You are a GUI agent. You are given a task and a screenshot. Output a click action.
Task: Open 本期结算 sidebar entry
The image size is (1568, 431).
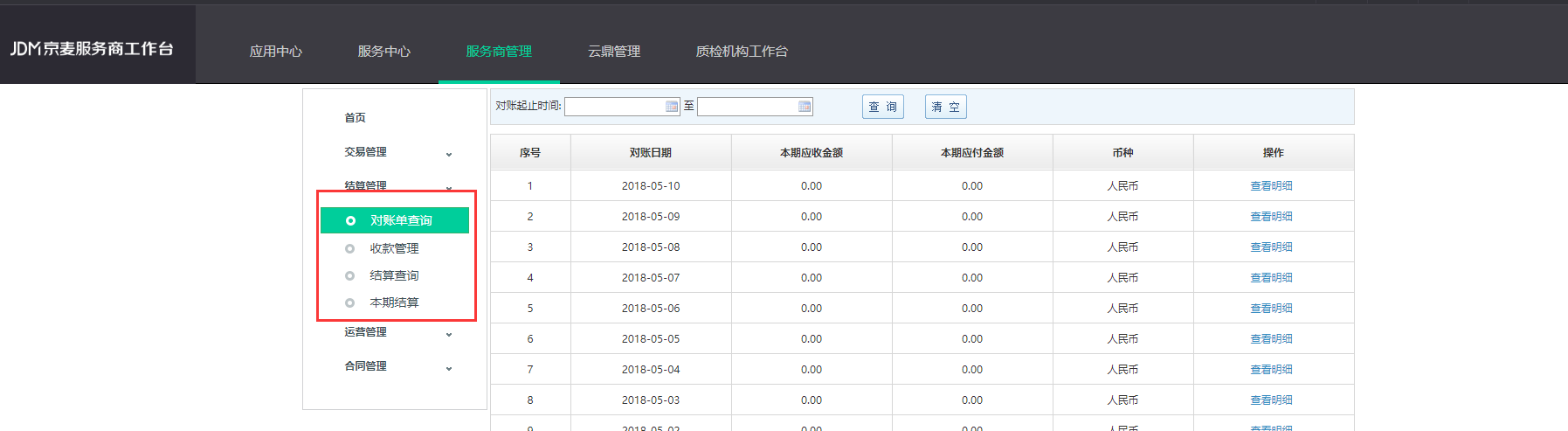(x=395, y=302)
